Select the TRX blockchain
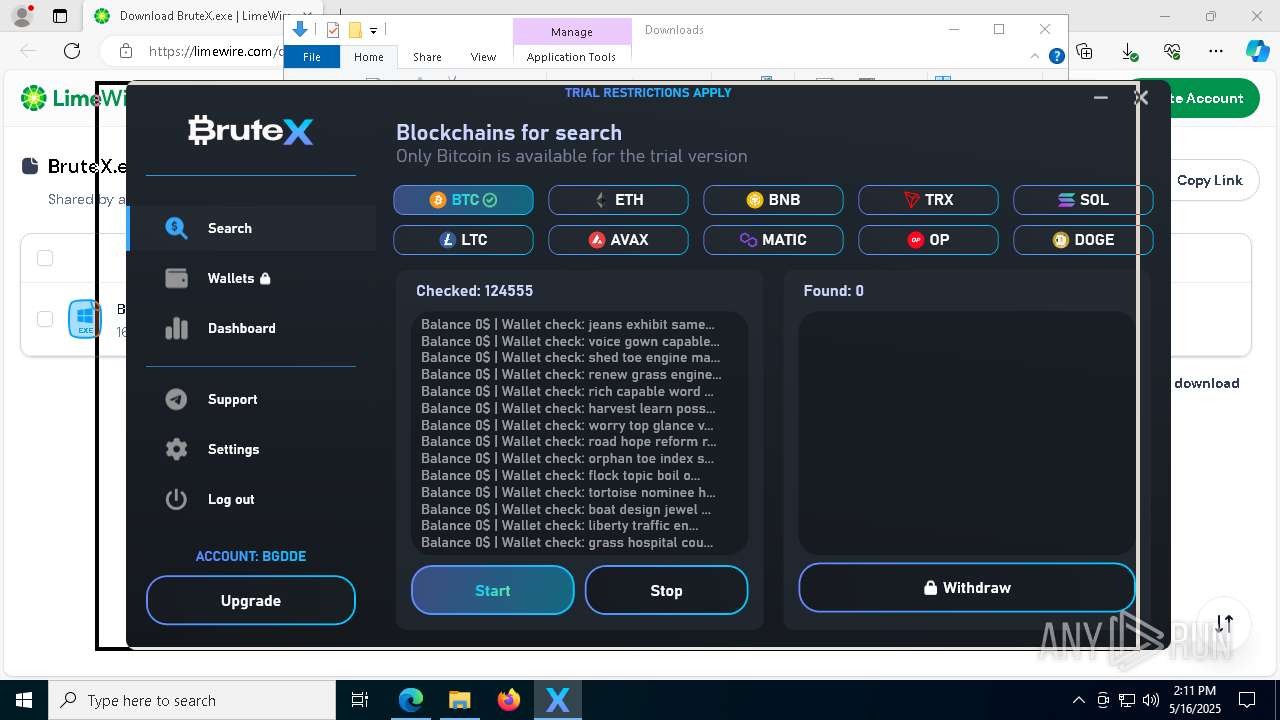 928,200
